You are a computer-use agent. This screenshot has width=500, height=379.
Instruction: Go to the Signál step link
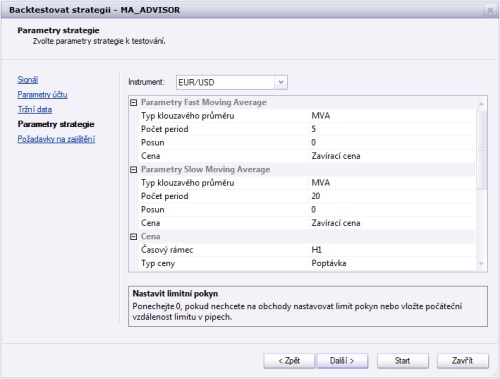point(28,80)
